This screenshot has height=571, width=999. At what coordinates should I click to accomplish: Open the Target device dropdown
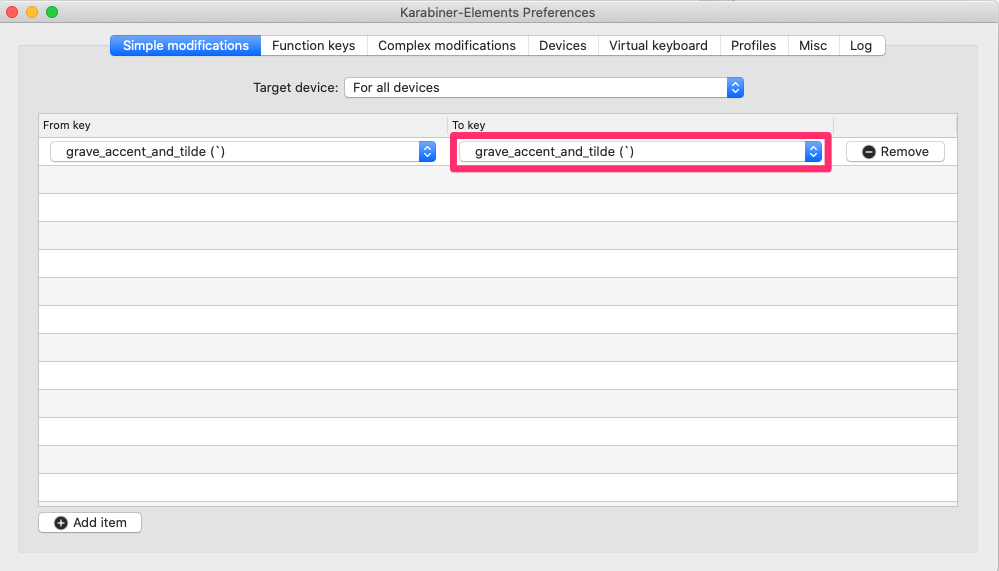pyautogui.click(x=544, y=88)
